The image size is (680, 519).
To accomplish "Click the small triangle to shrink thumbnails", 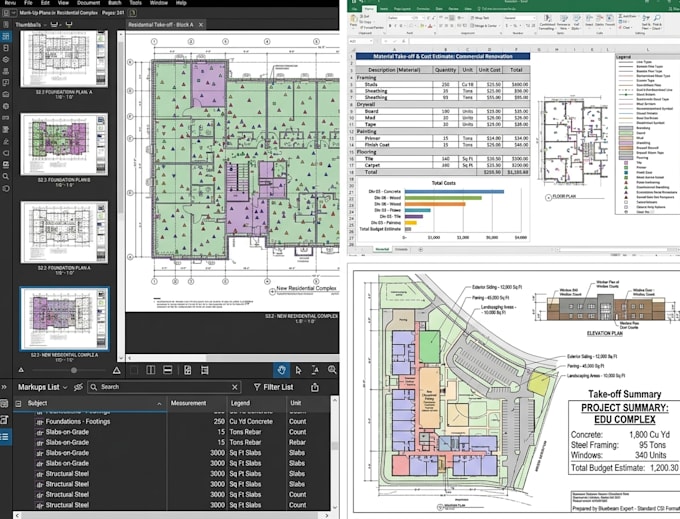I will (21, 370).
